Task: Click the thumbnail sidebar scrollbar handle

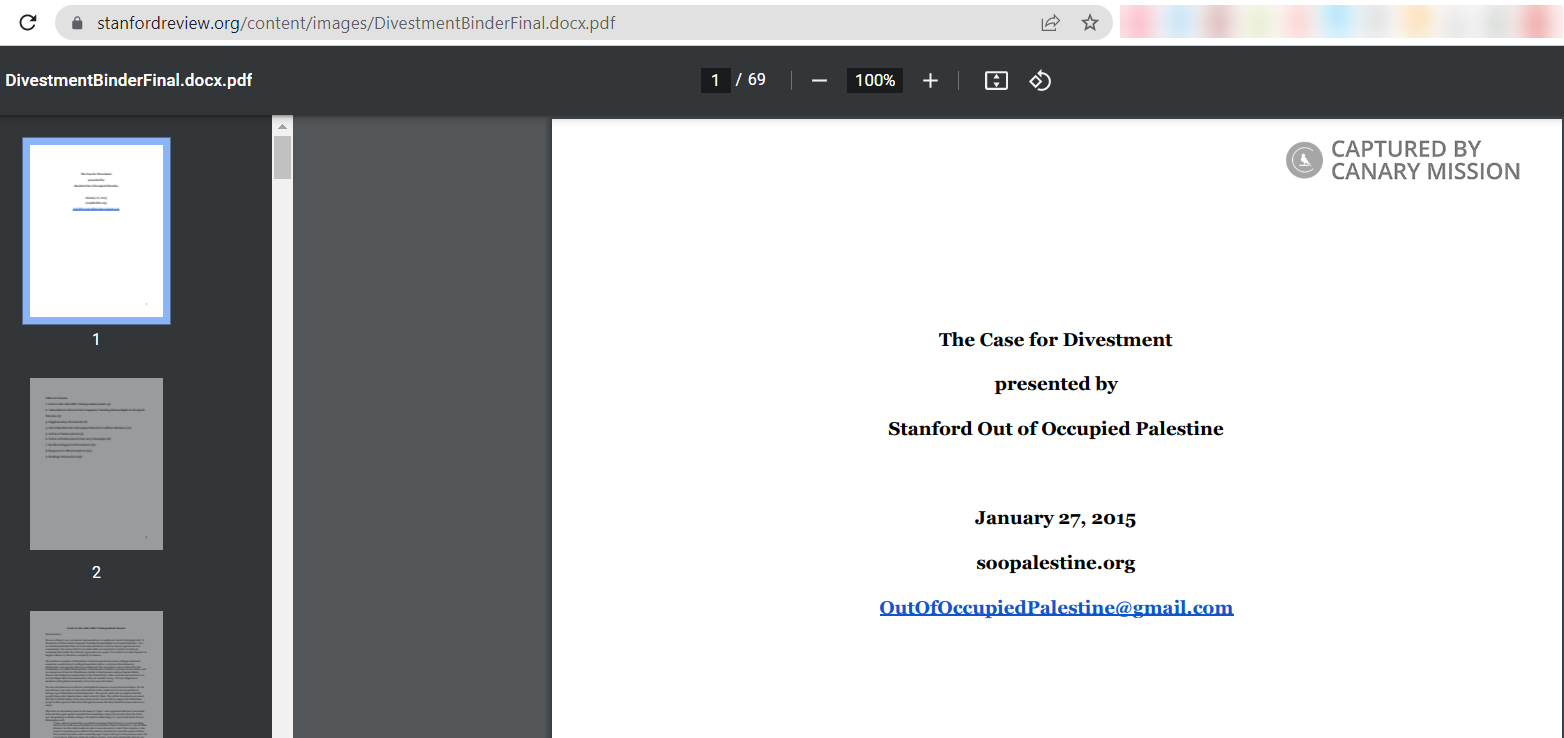Action: pyautogui.click(x=282, y=158)
